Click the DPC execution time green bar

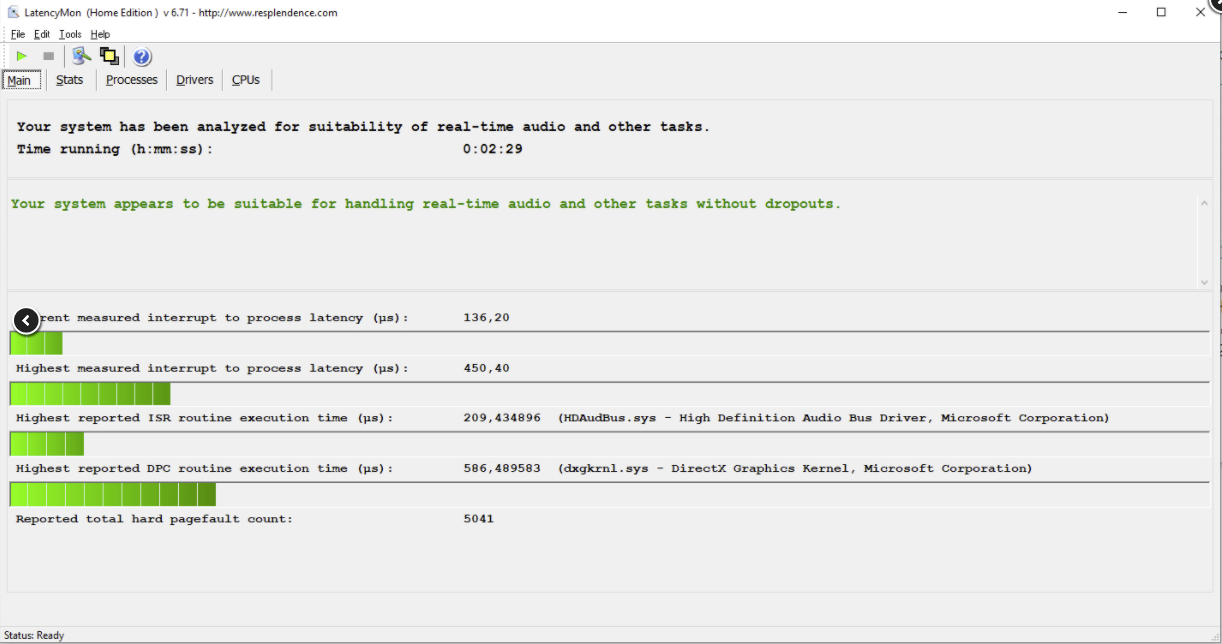point(113,494)
